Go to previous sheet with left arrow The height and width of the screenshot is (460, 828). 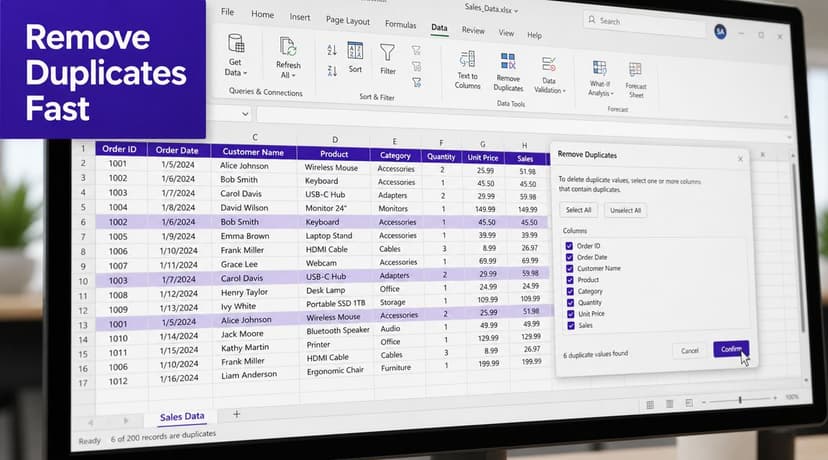coord(90,423)
